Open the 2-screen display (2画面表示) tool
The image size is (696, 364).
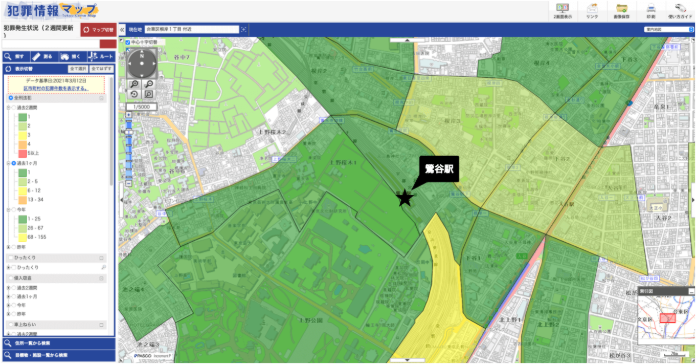(562, 11)
